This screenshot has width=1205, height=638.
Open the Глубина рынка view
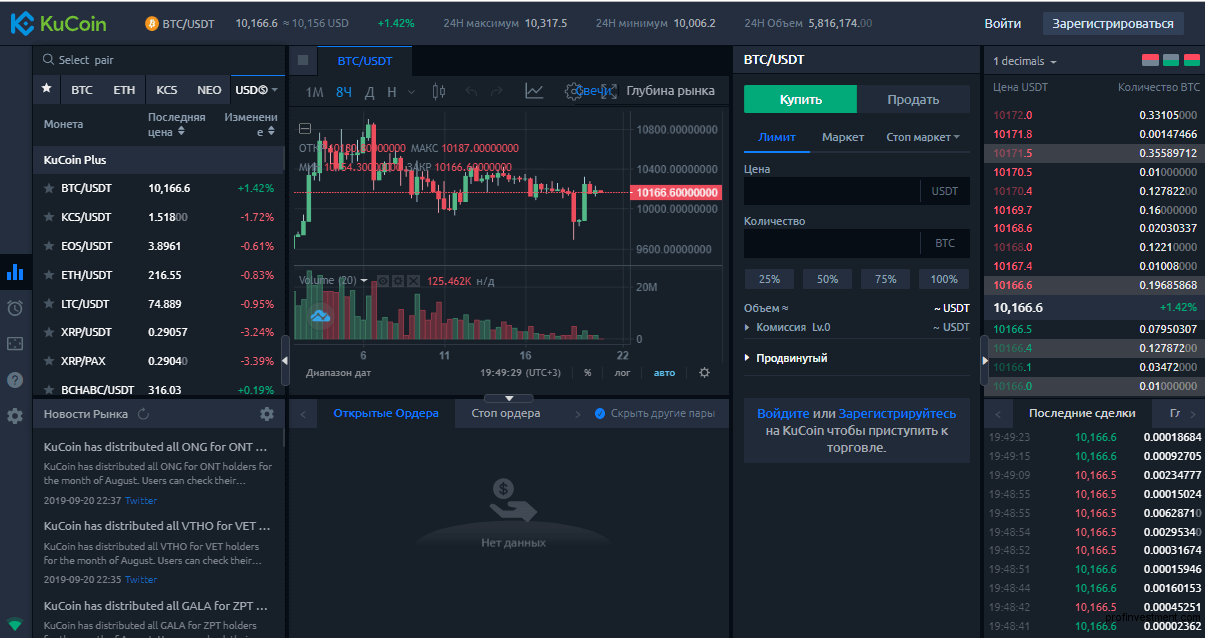pyautogui.click(x=670, y=91)
